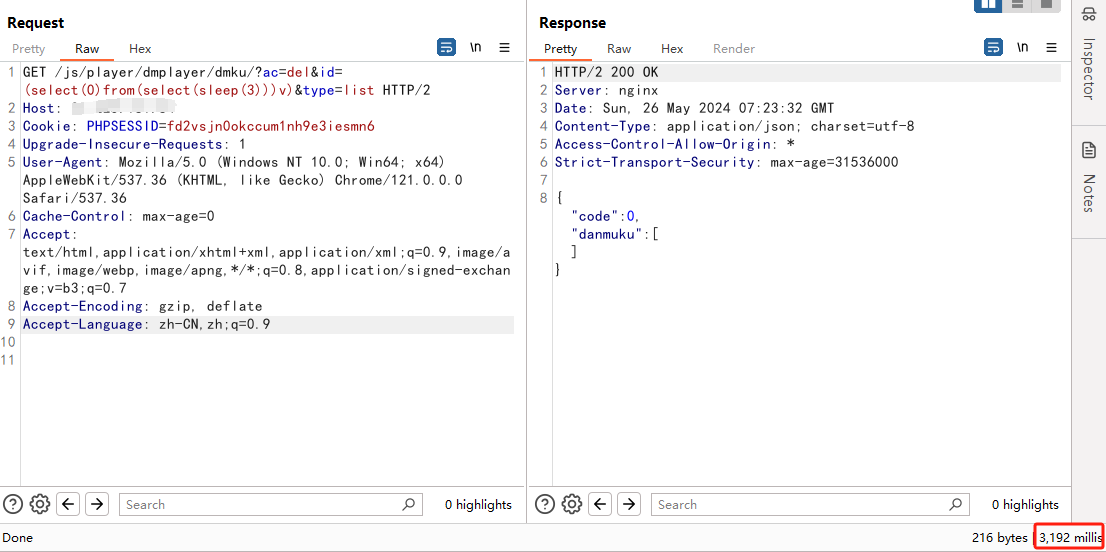Screen dimensions: 1106x552
Task: Select the Pretty tab in Response panel
Action: point(560,49)
